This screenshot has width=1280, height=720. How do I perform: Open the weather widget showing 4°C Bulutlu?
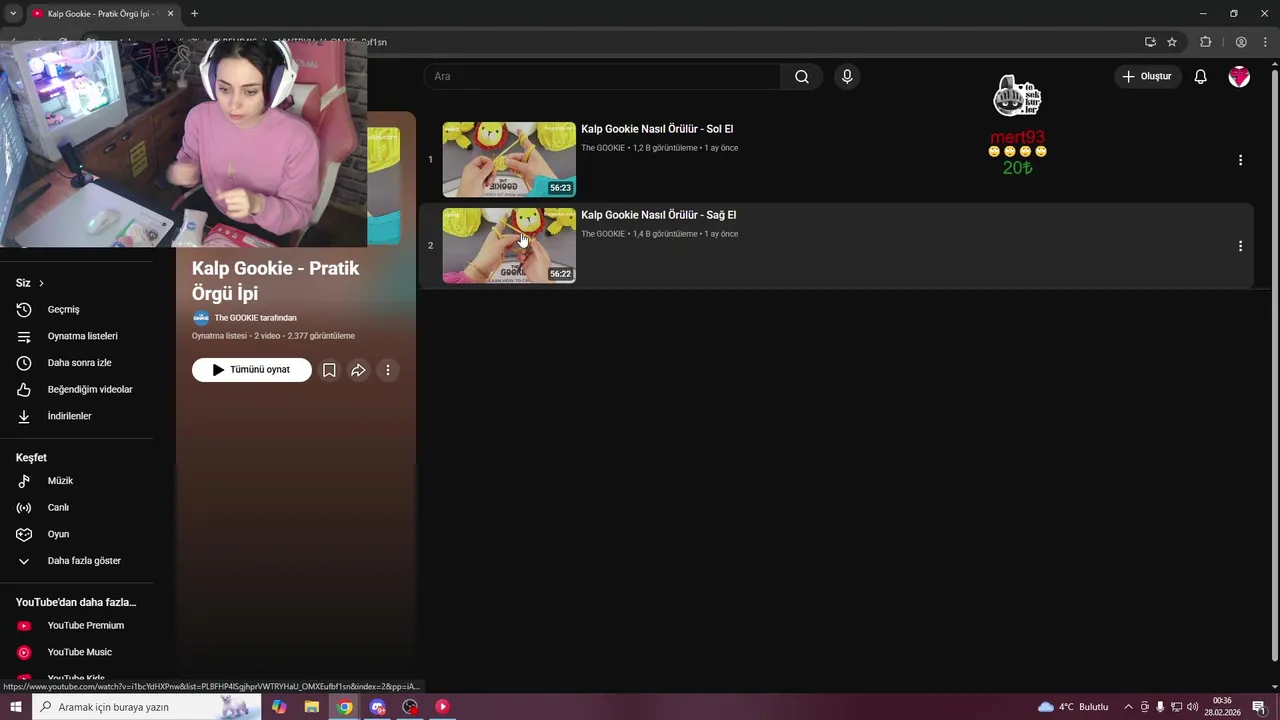1073,707
